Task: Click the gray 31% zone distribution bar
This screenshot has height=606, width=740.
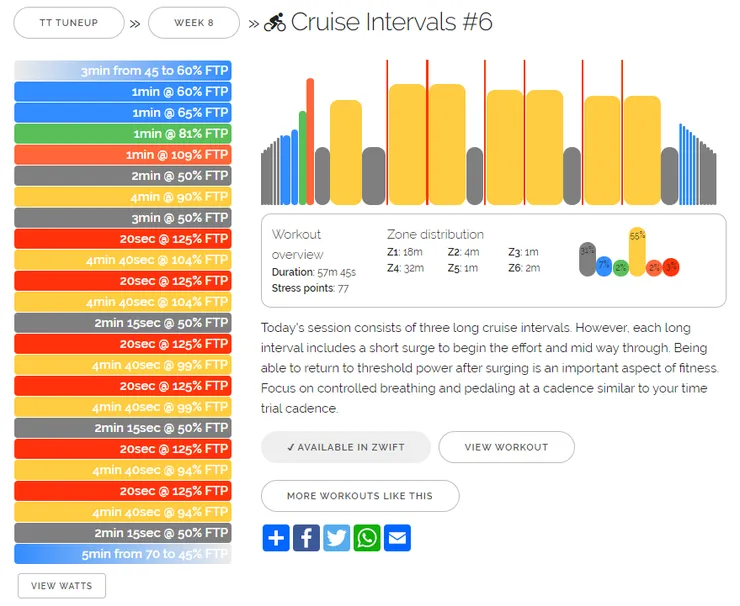Action: pos(588,259)
